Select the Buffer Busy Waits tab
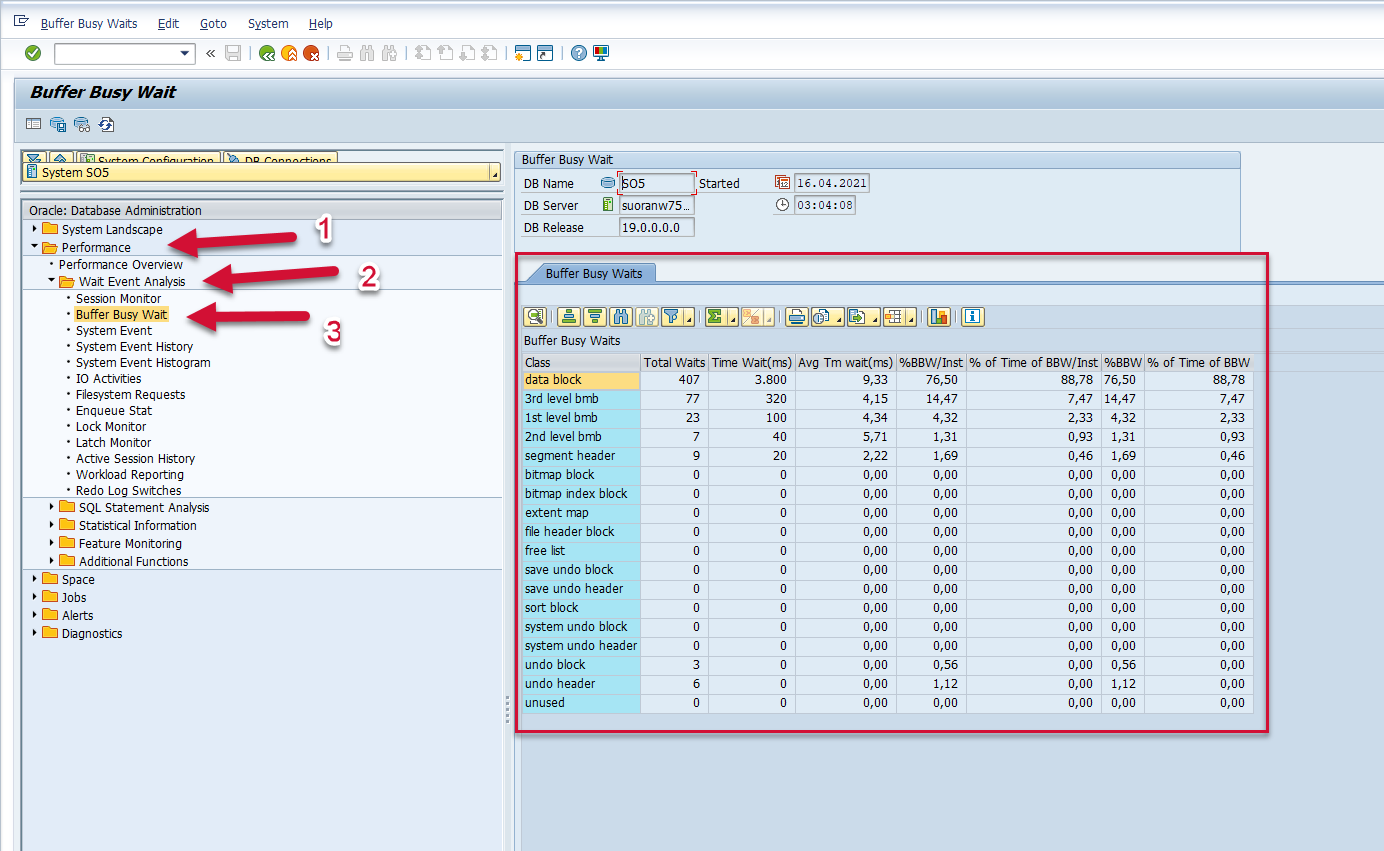This screenshot has width=1384, height=851. [594, 273]
